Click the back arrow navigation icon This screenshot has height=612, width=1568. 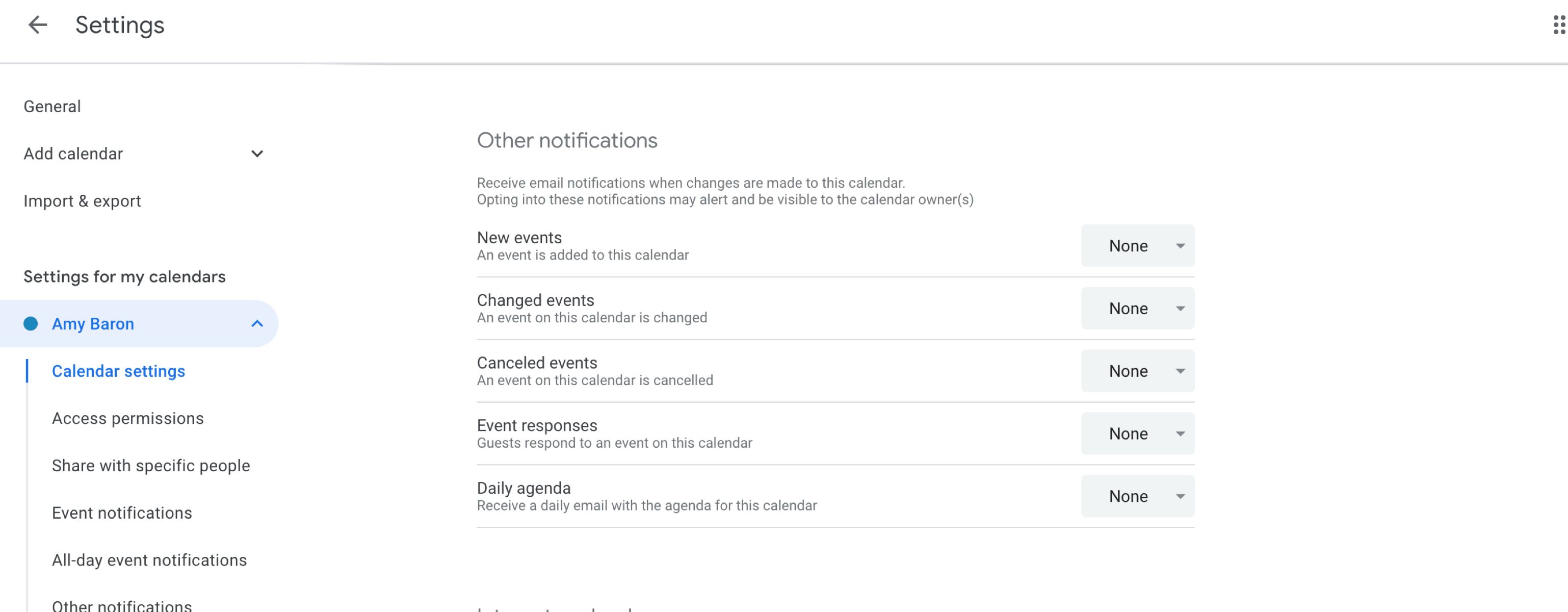(x=36, y=25)
